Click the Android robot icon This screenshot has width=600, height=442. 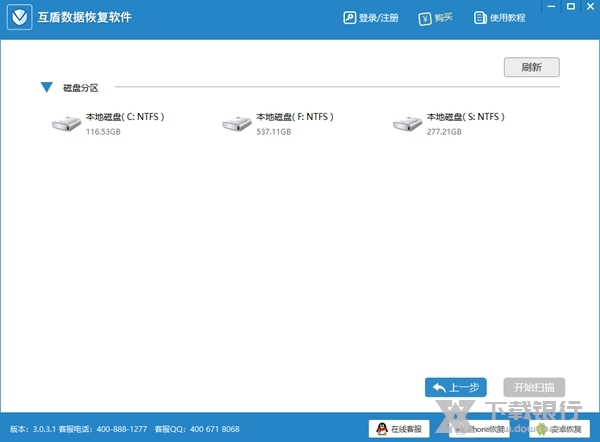coord(541,429)
